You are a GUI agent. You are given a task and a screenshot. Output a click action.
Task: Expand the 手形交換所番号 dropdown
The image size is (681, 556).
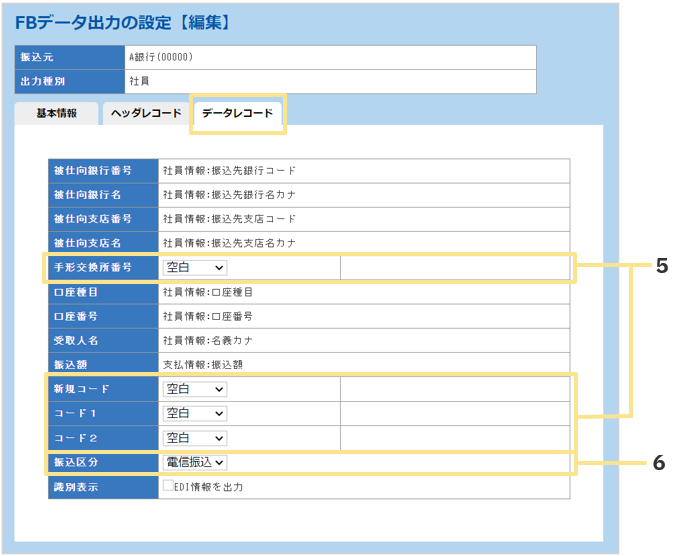click(195, 268)
